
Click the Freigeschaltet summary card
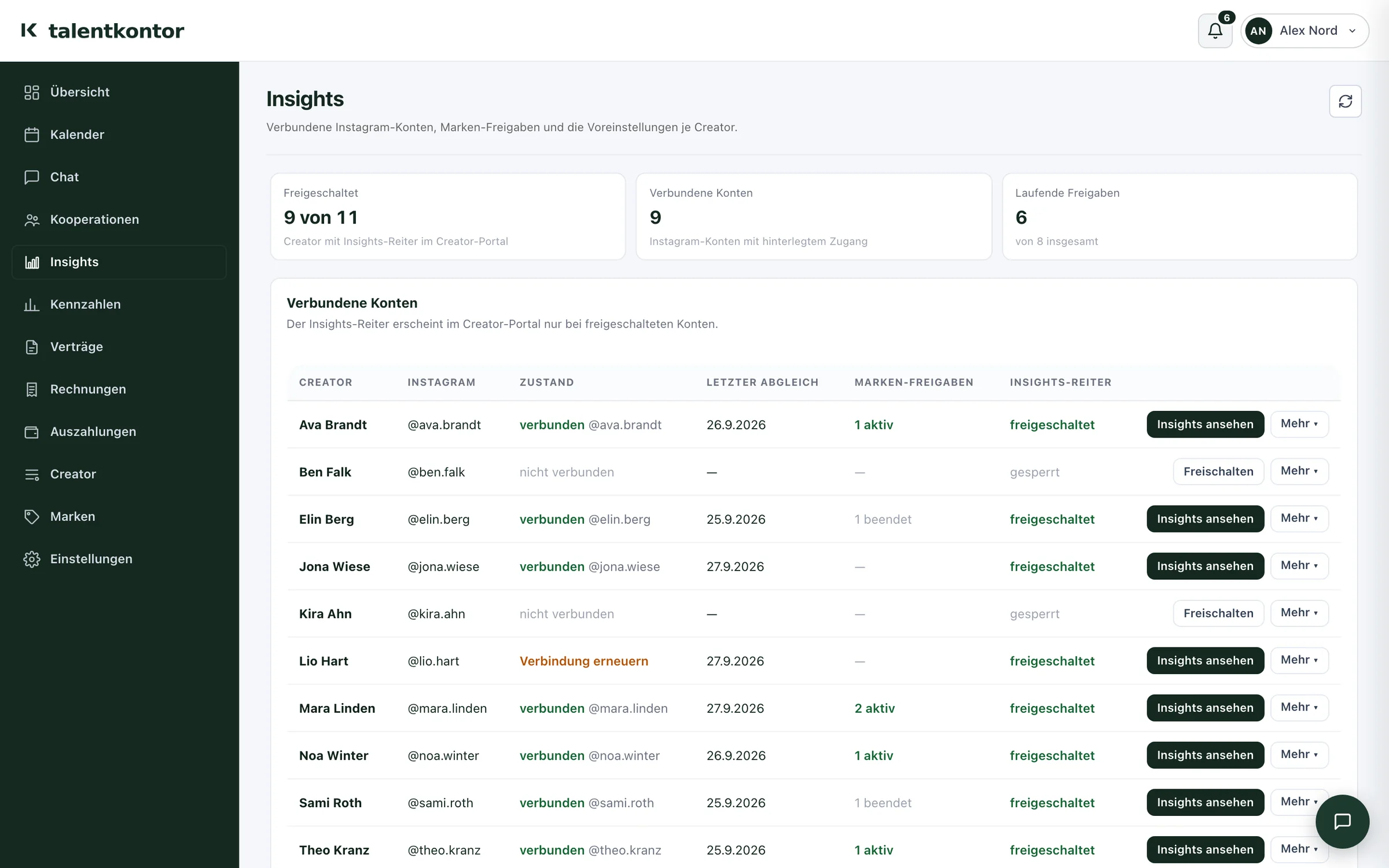tap(447, 216)
